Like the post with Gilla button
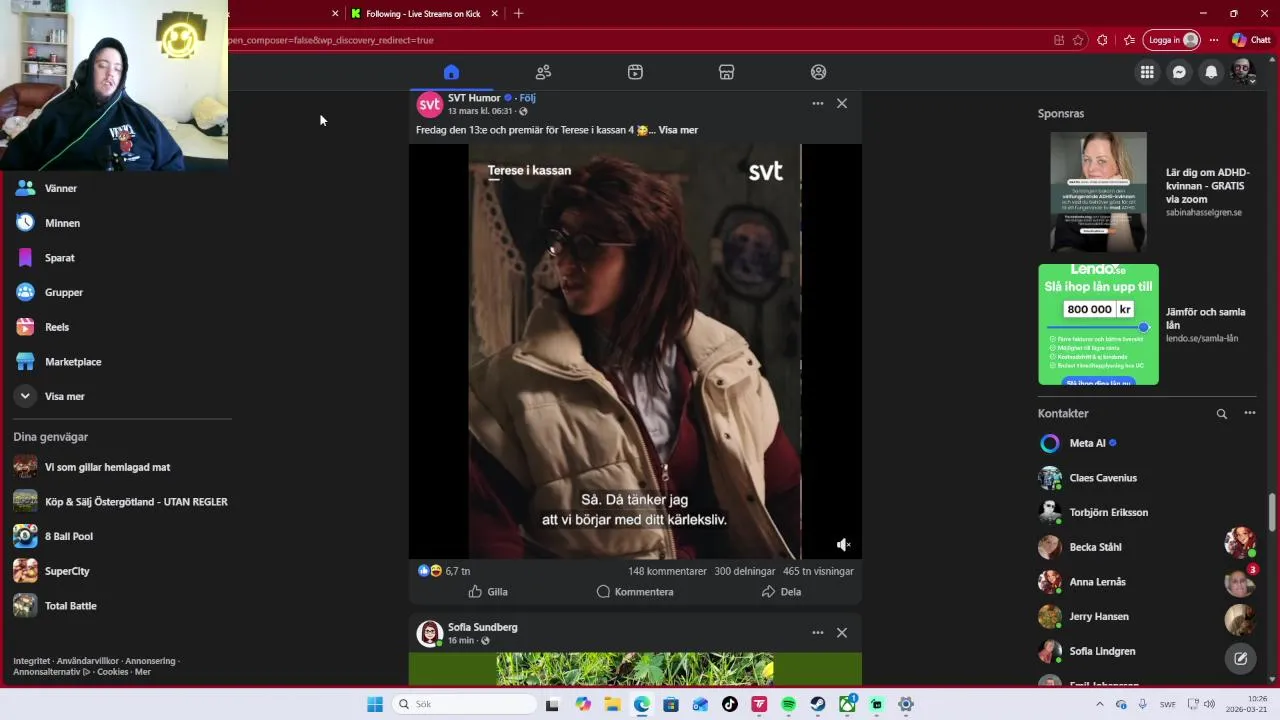Viewport: 1280px width, 720px height. [488, 592]
